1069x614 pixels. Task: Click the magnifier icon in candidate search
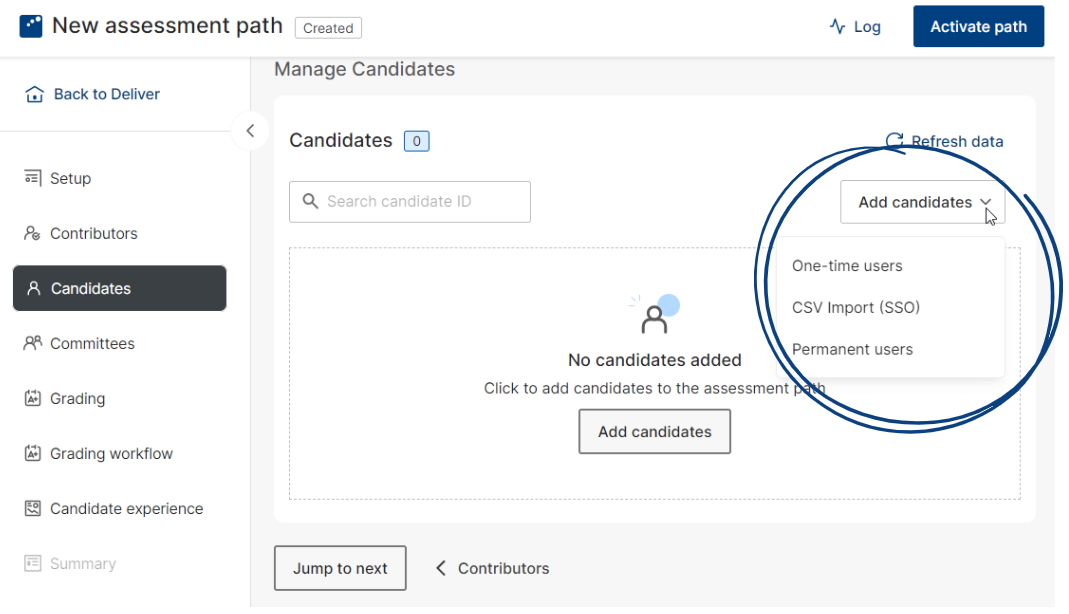(310, 201)
